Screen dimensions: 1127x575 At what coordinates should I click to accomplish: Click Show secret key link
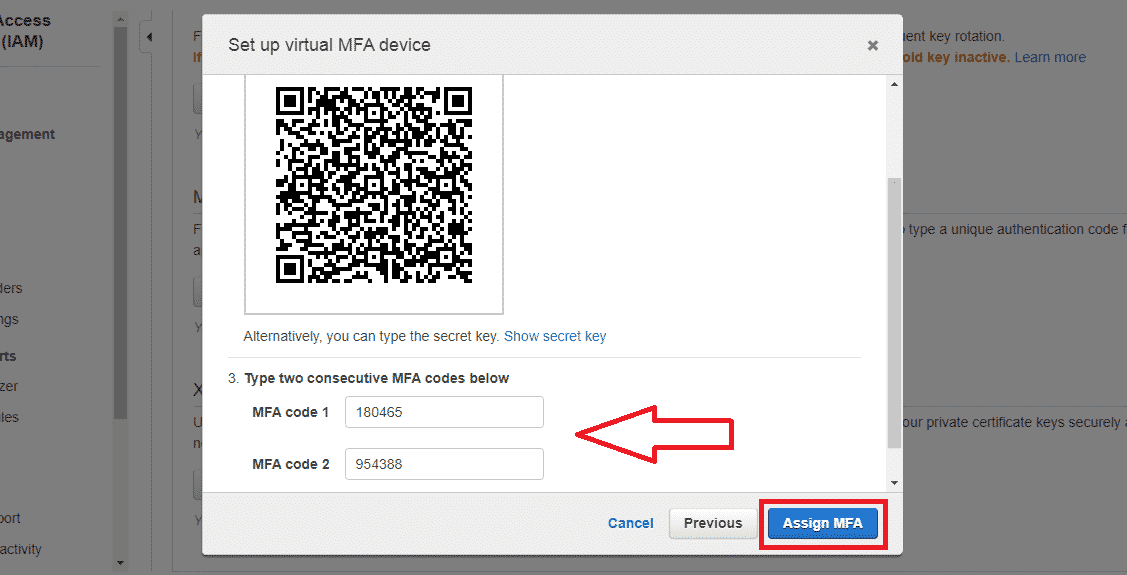555,336
